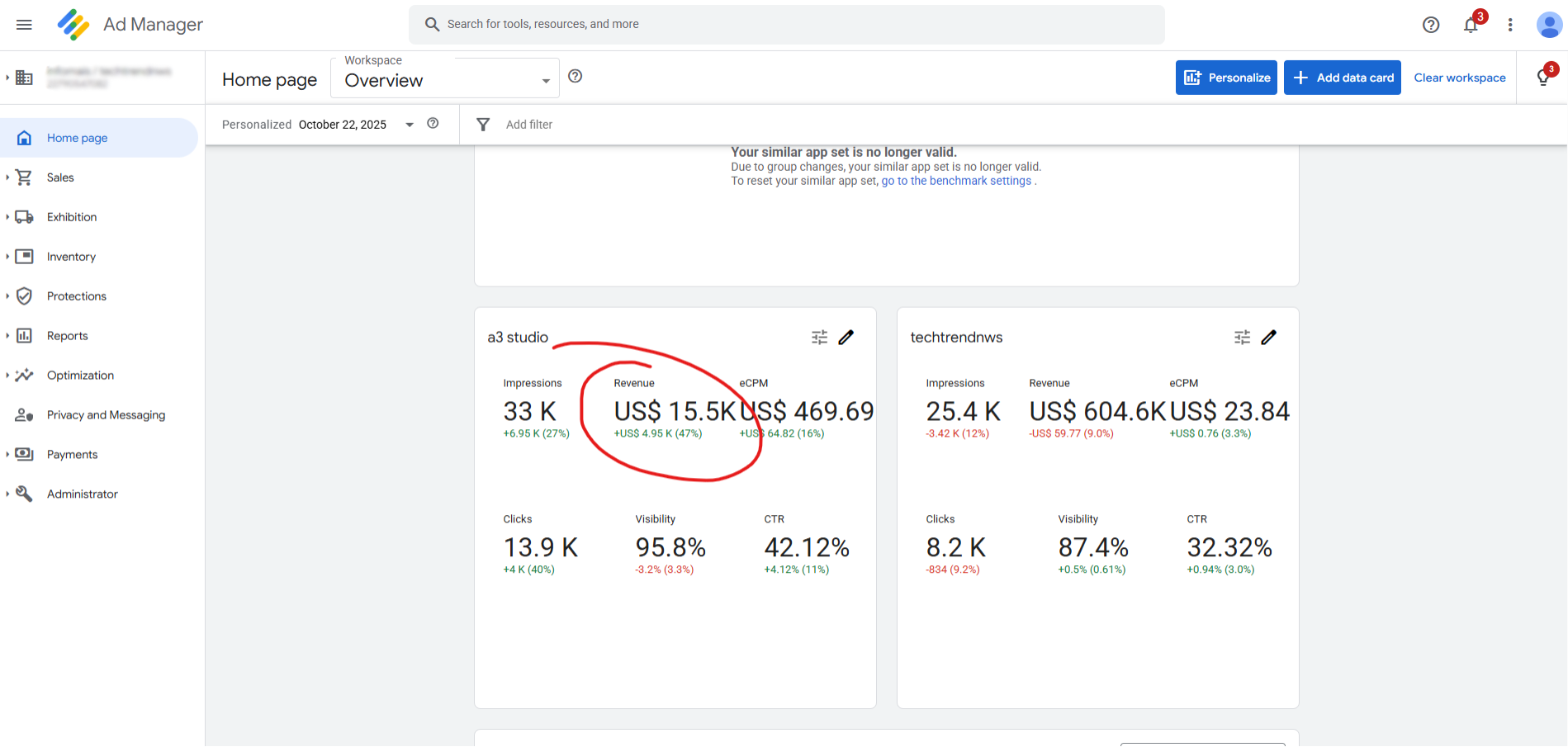
Task: Expand the Reports menu arrow
Action: tap(7, 336)
